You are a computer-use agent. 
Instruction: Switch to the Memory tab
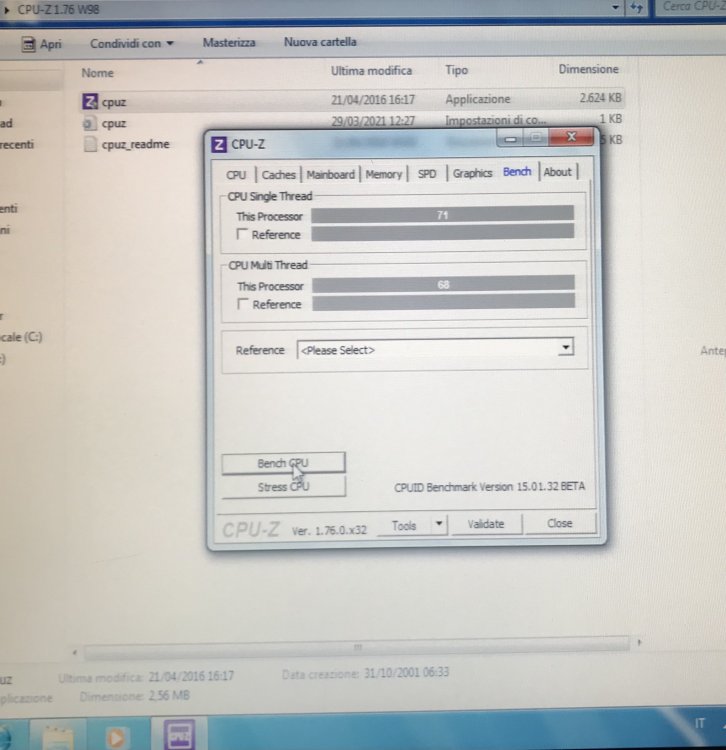[x=383, y=174]
